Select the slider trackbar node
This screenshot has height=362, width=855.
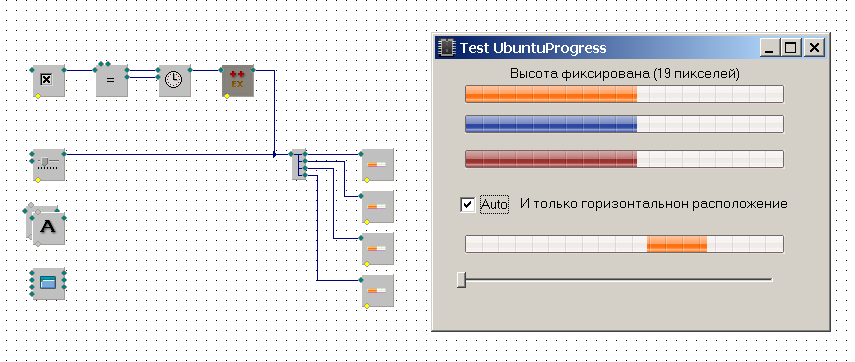49,165
